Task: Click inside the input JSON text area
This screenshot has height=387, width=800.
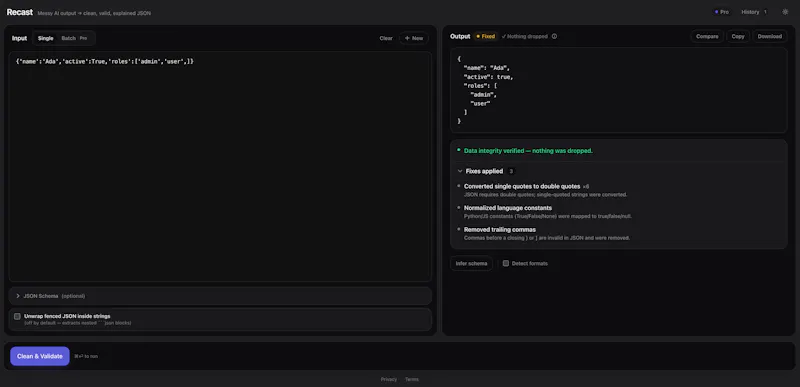Action: click(x=220, y=166)
